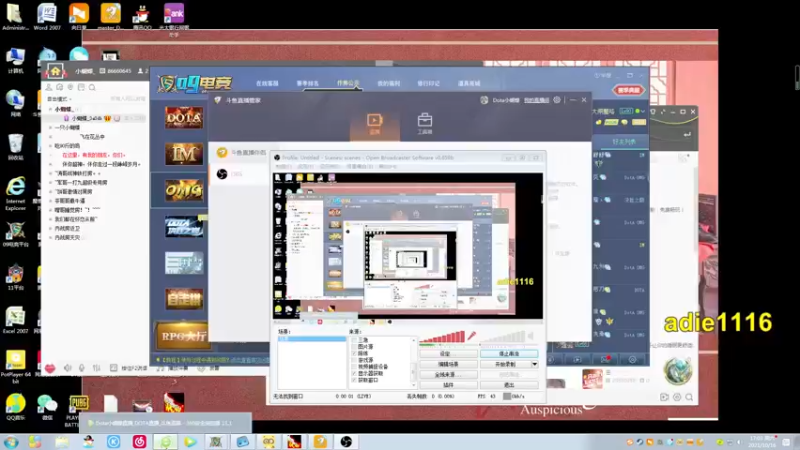Switch to the 好友列表 tab on right panel
The image size is (800, 450).
point(623,142)
